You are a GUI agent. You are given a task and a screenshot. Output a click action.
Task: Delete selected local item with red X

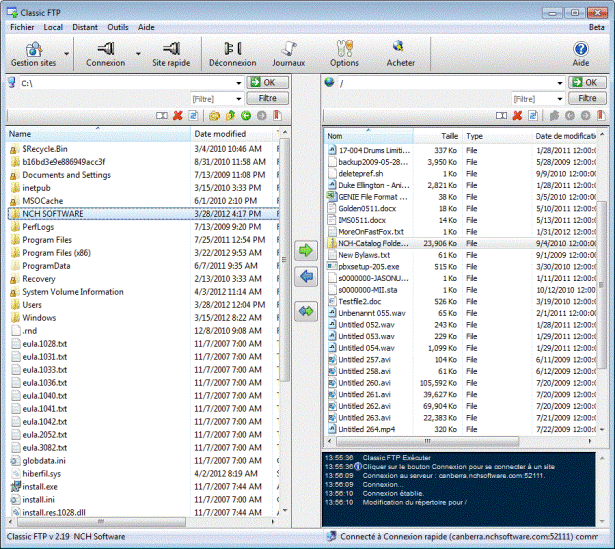[x=178, y=115]
